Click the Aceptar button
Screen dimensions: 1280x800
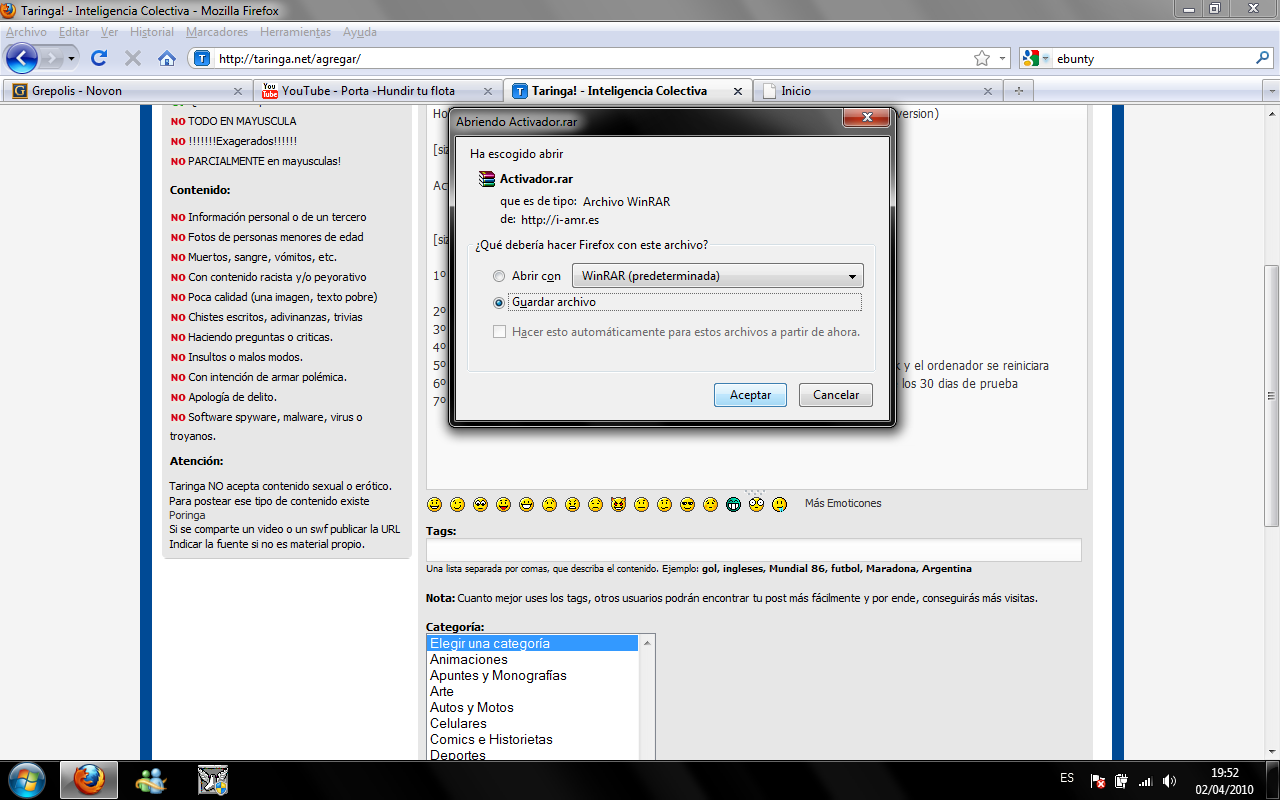pyautogui.click(x=750, y=395)
